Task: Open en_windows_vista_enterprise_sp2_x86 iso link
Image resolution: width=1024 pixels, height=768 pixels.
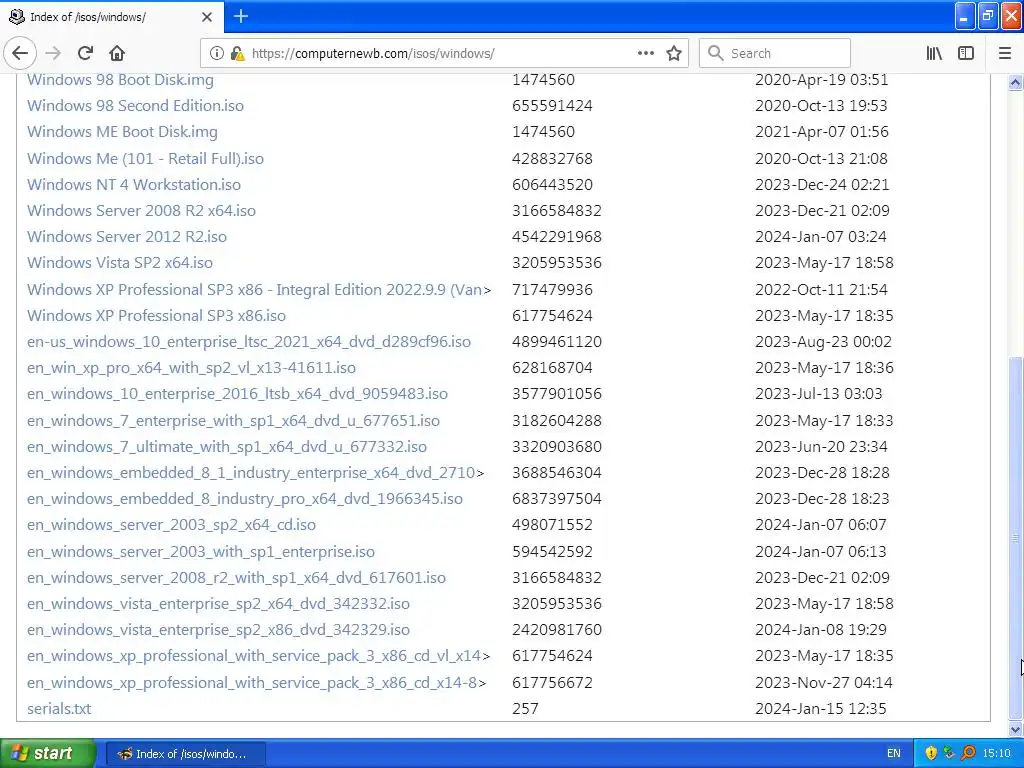Action: tap(218, 631)
